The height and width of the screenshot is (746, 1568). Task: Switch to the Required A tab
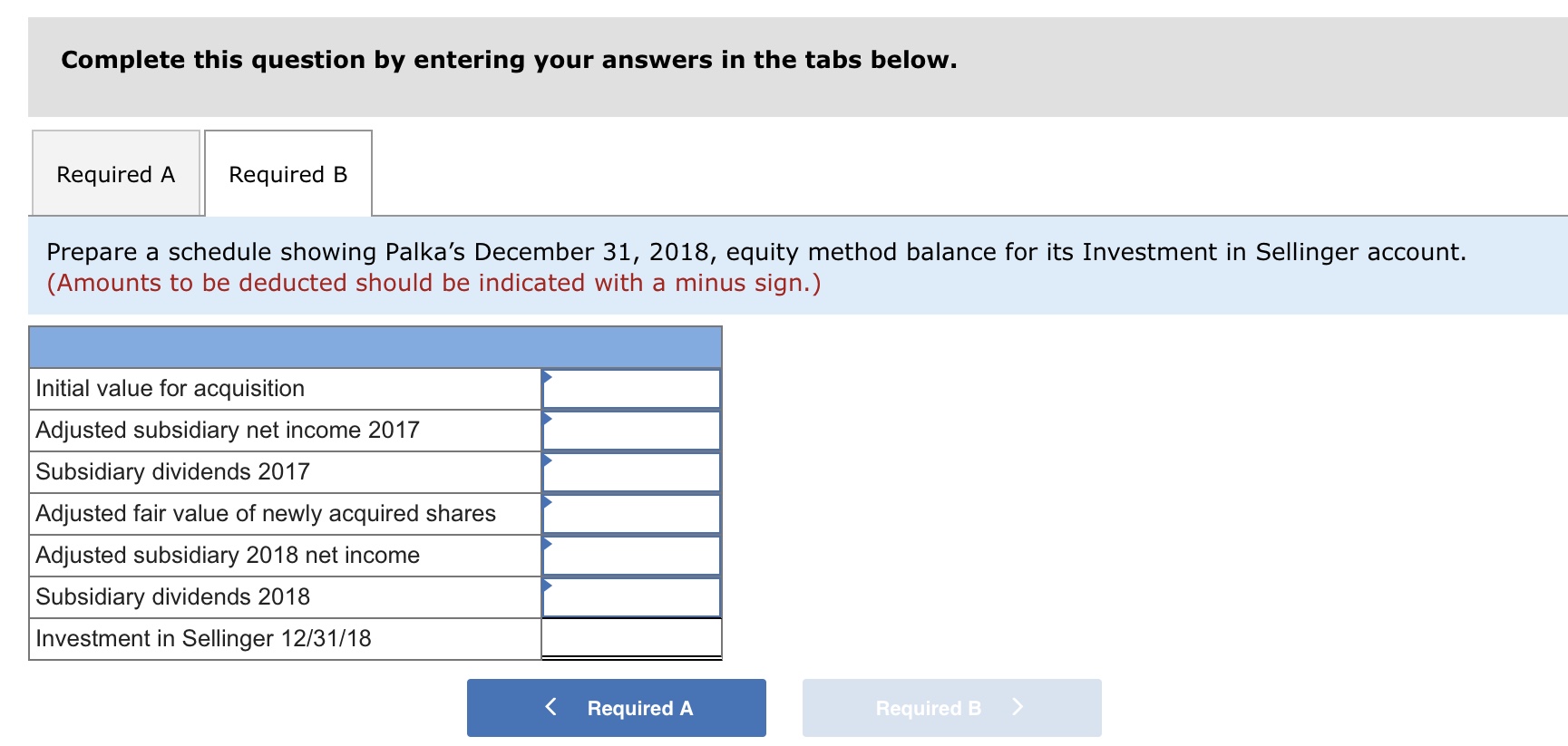[x=115, y=173]
